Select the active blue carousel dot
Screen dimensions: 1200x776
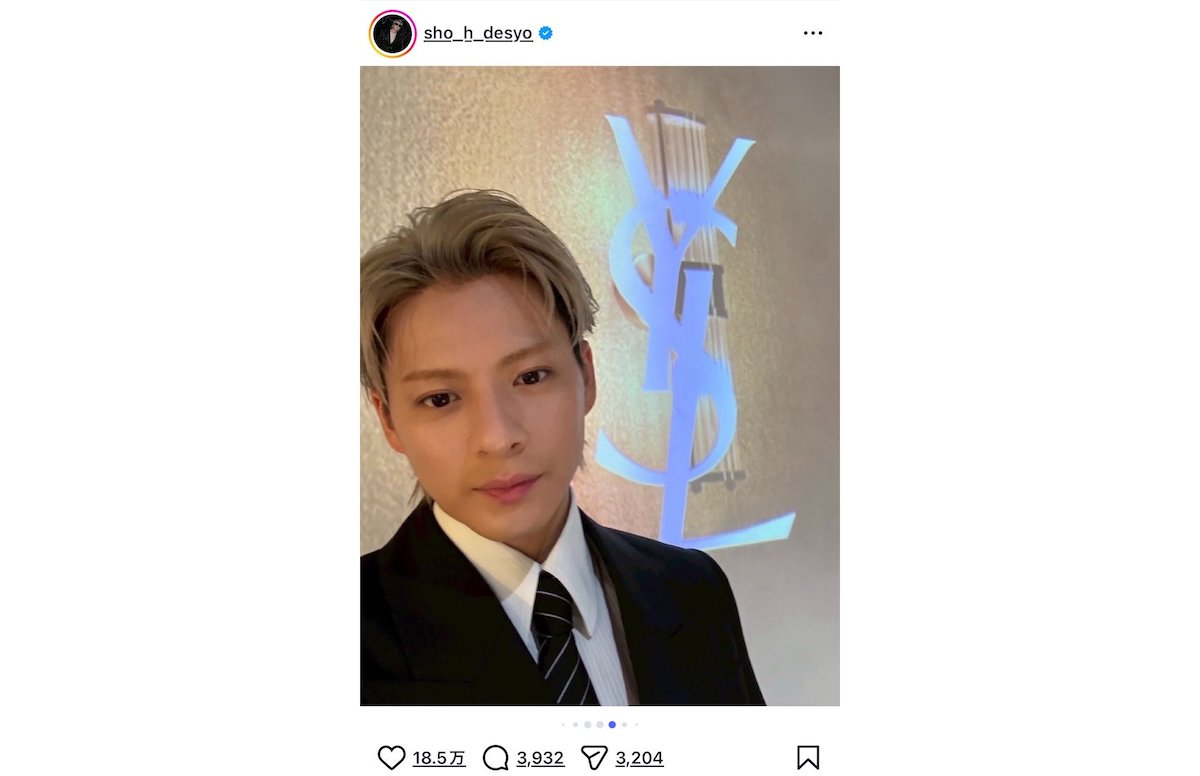tap(612, 725)
